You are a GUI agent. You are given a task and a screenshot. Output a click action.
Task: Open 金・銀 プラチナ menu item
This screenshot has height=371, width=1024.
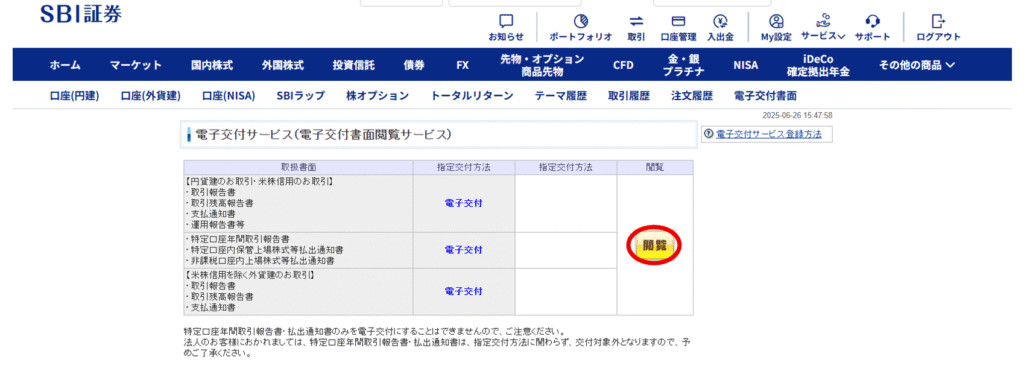tap(683, 65)
